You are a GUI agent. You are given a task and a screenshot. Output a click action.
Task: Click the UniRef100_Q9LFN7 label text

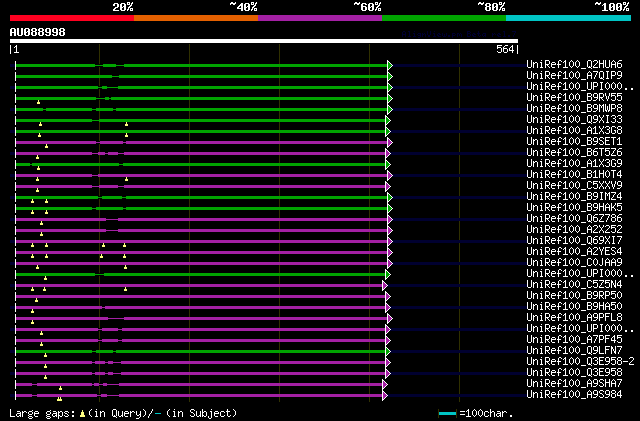pos(574,351)
